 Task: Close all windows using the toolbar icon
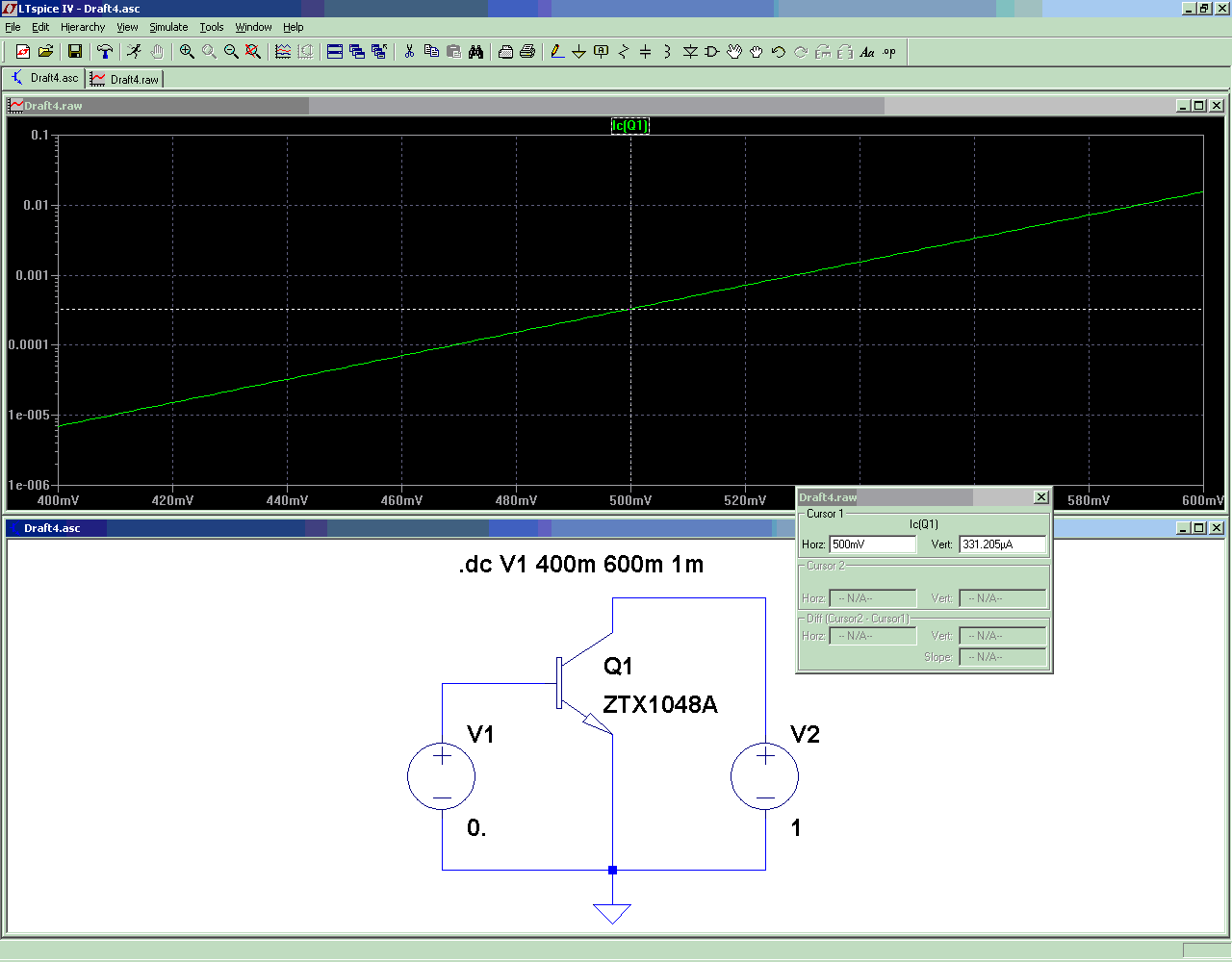point(379,52)
